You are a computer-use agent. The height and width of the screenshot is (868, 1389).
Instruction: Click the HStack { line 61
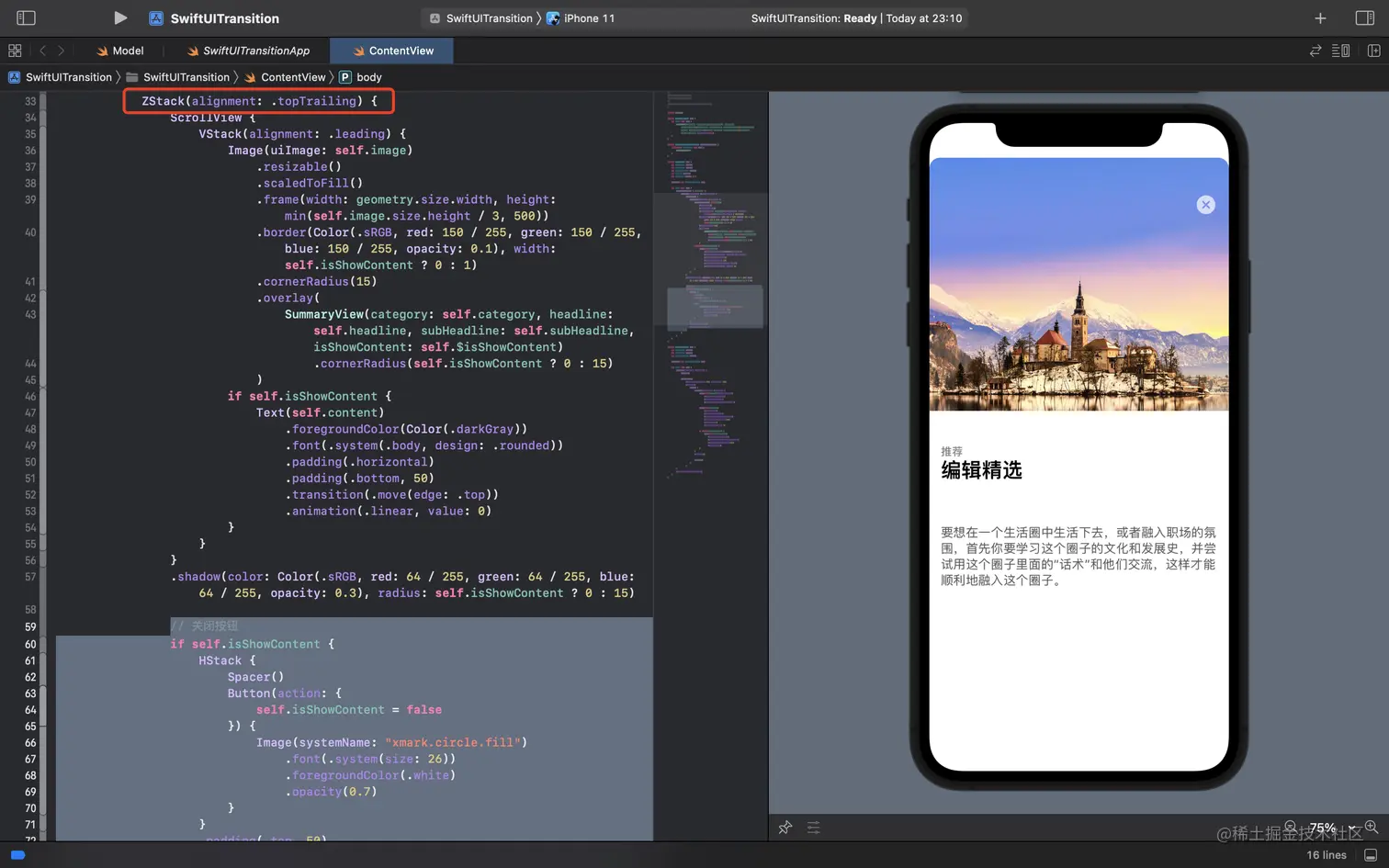pyautogui.click(x=227, y=660)
